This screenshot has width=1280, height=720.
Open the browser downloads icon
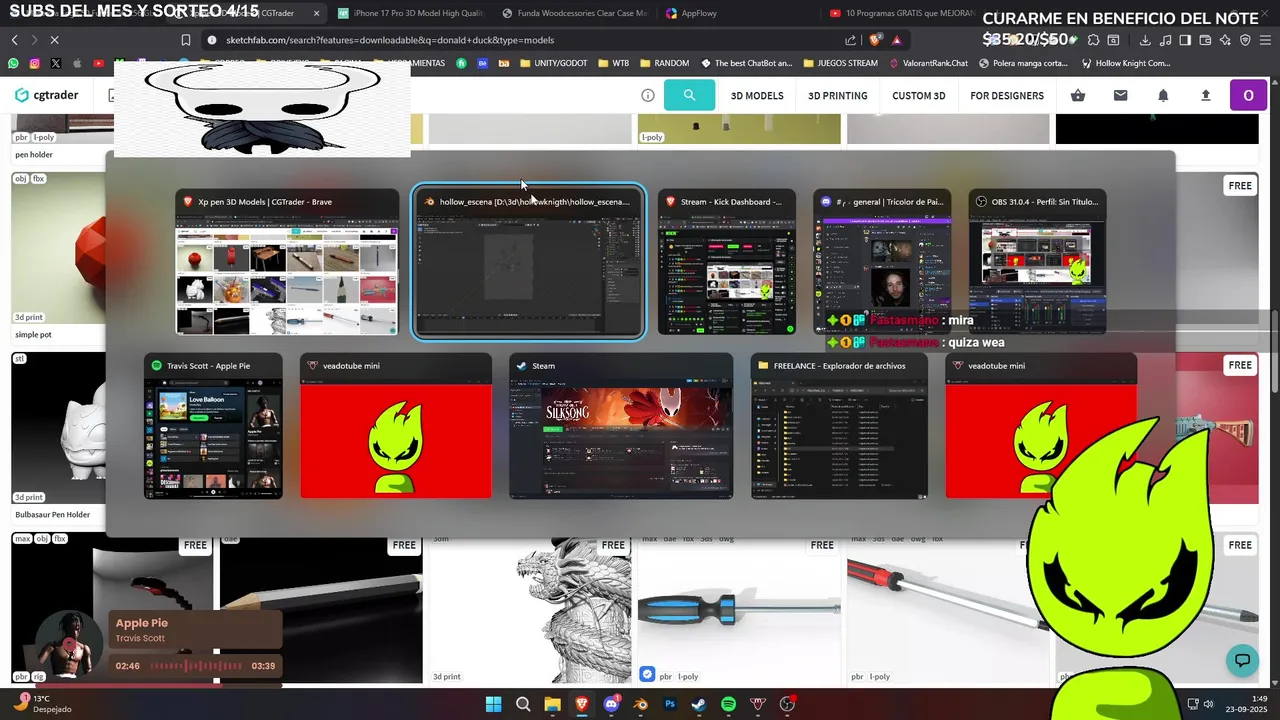pos(1144,40)
